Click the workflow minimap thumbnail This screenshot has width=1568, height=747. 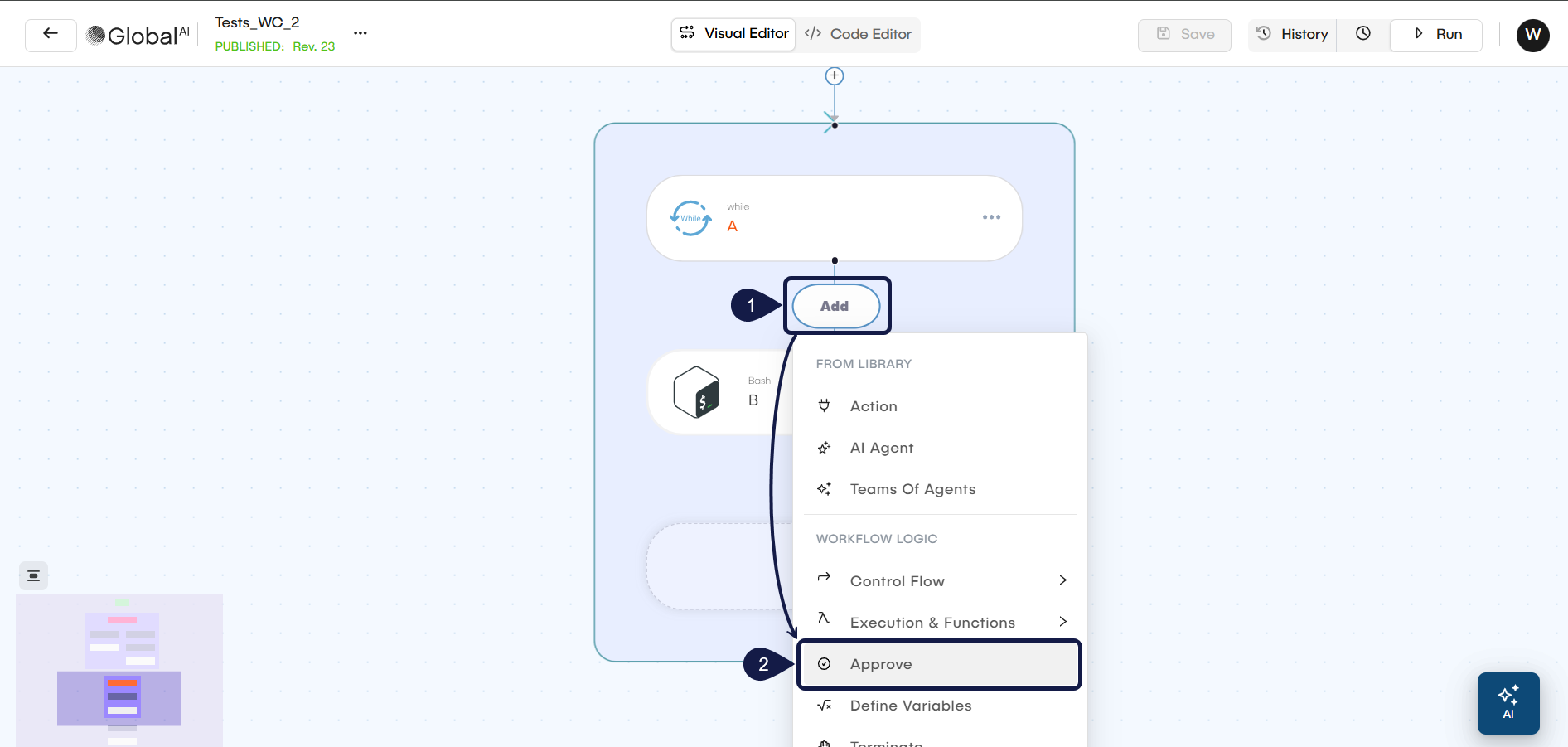[x=119, y=670]
